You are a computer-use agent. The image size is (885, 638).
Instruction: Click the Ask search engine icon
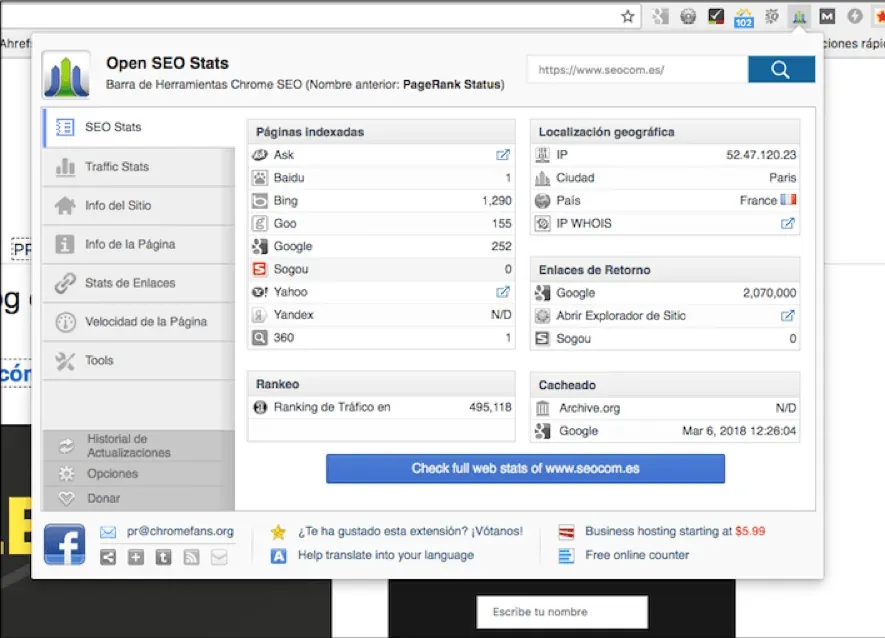[x=260, y=155]
